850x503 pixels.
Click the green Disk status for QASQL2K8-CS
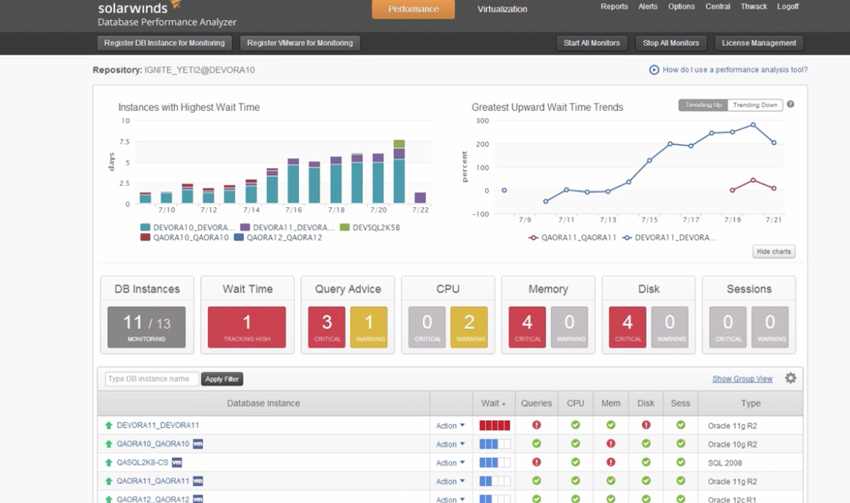point(646,462)
